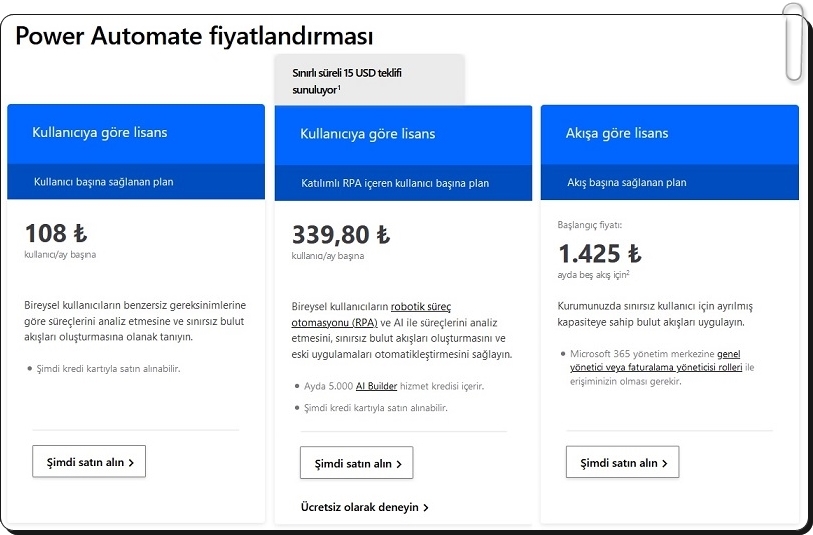The image size is (813, 535).
Task: Click the Akışa göre lisans card header
Action: 669,134
